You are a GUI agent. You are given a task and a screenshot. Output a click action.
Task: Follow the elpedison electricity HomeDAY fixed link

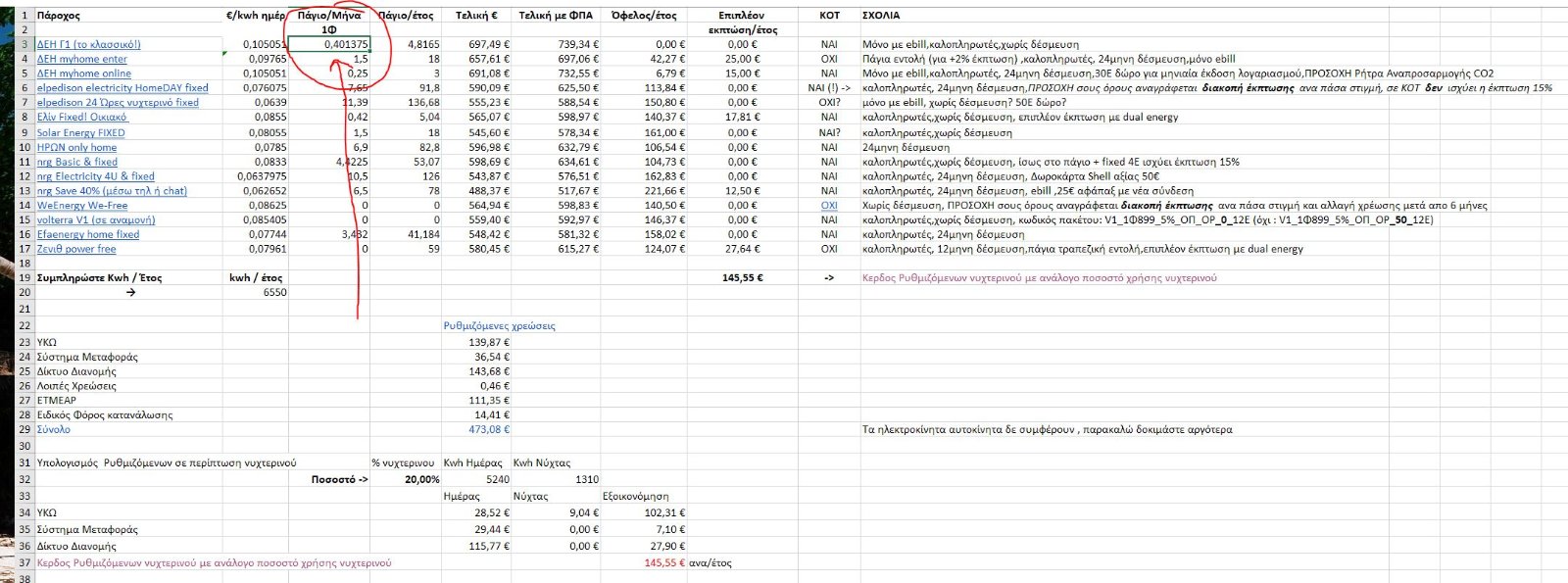[x=122, y=88]
